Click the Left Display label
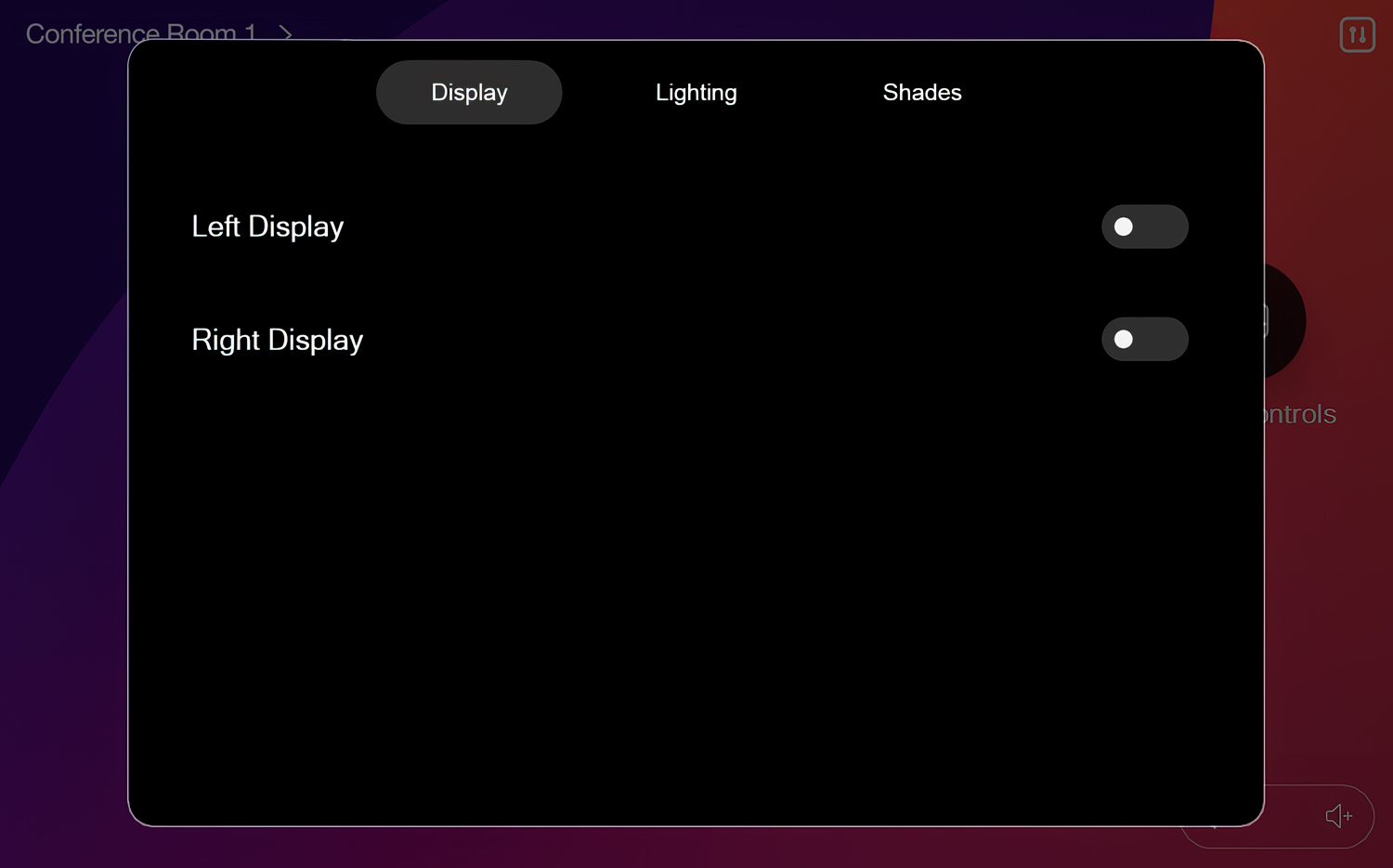This screenshot has height=868, width=1393. (267, 227)
